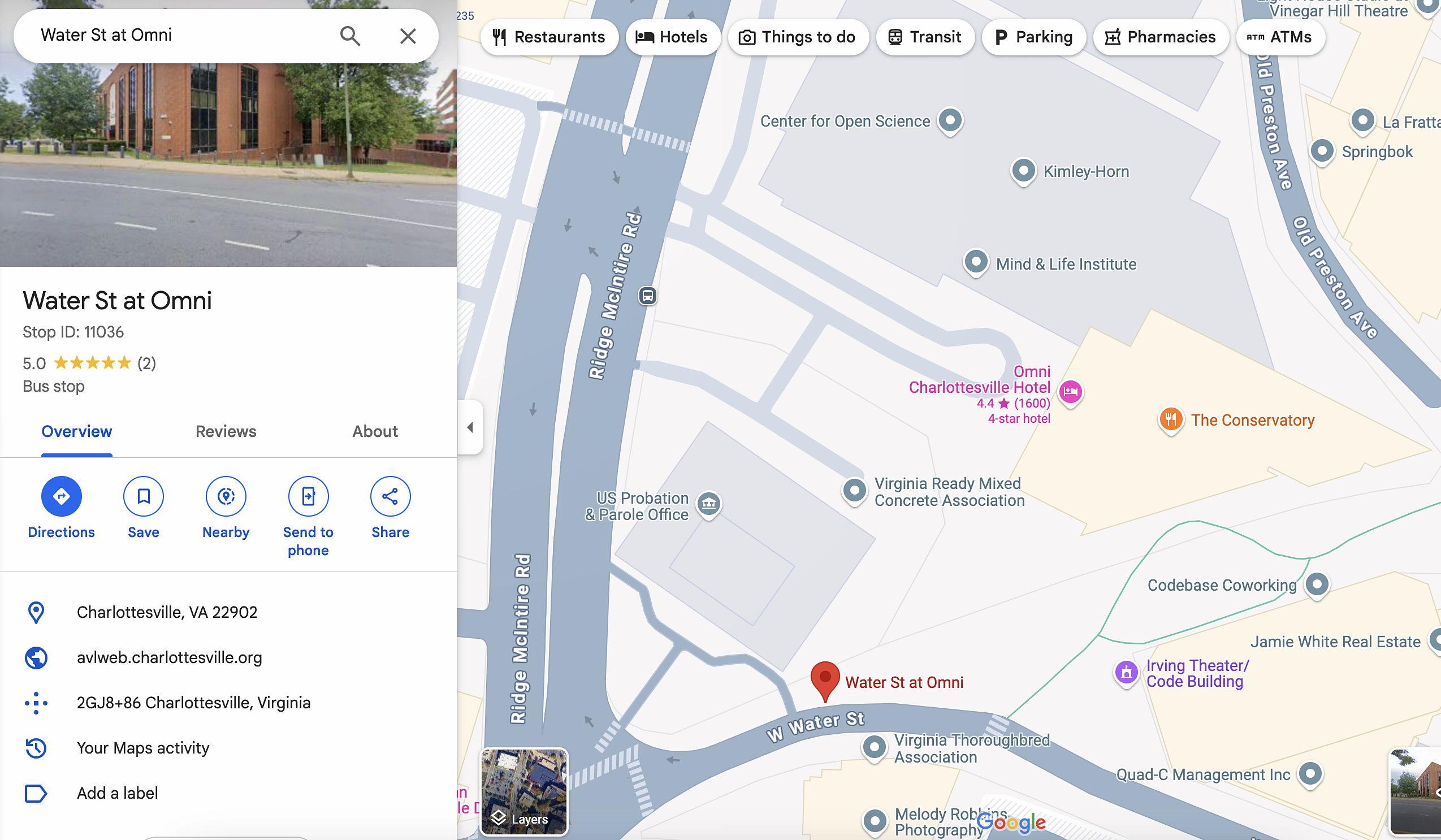Open Nearby search for this stop

[x=226, y=496]
